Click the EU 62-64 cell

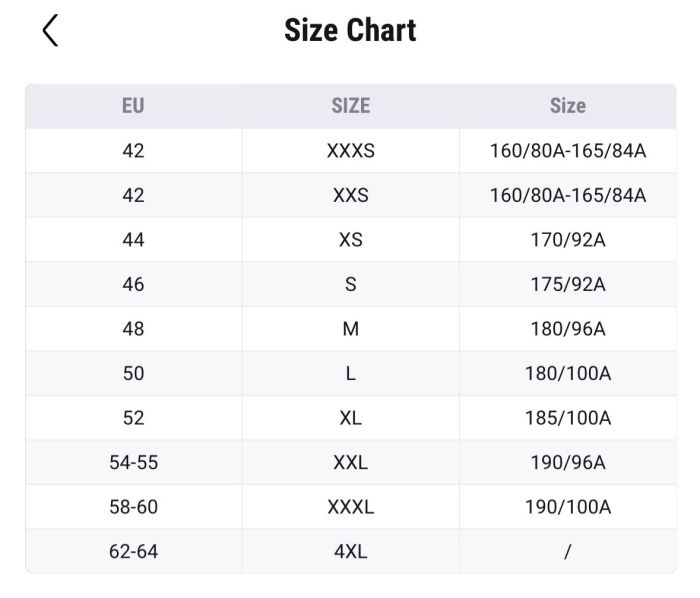pyautogui.click(x=133, y=551)
